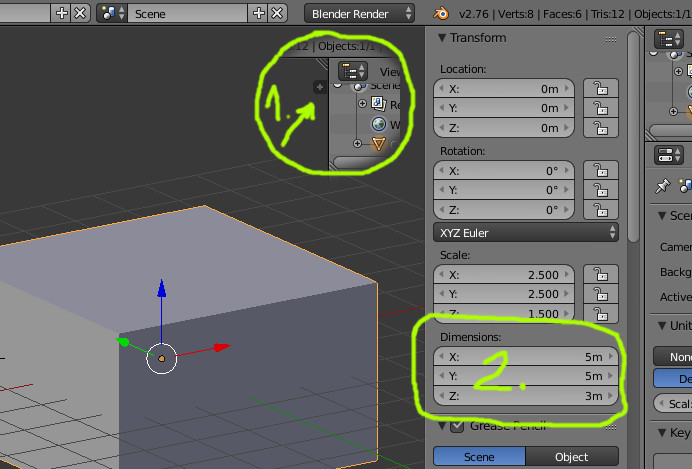The image size is (692, 469).
Task: Select the Scale Y field showing 2.500
Action: (x=504, y=294)
